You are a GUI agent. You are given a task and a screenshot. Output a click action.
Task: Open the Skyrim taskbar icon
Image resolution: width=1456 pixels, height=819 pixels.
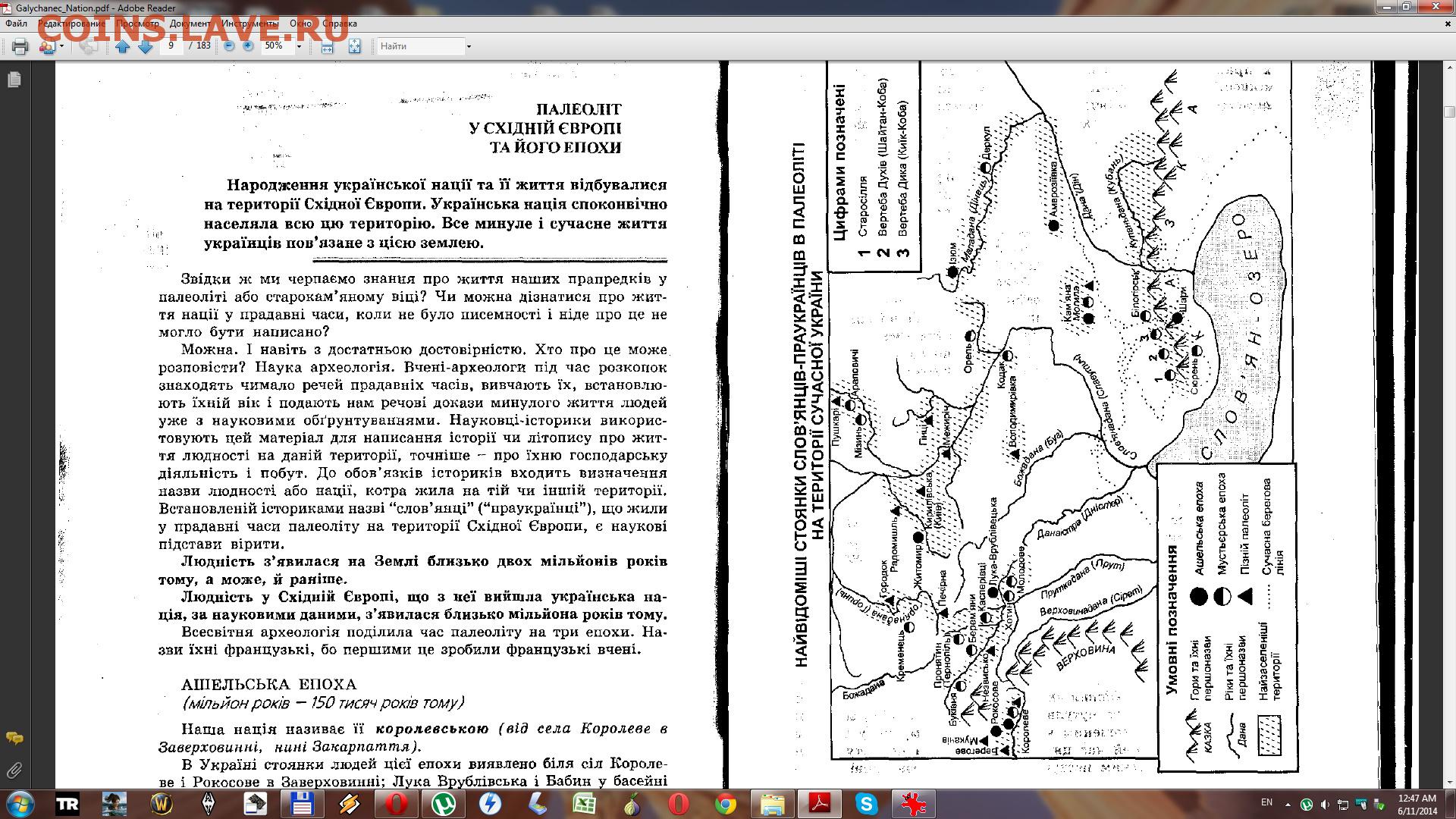coord(209,805)
